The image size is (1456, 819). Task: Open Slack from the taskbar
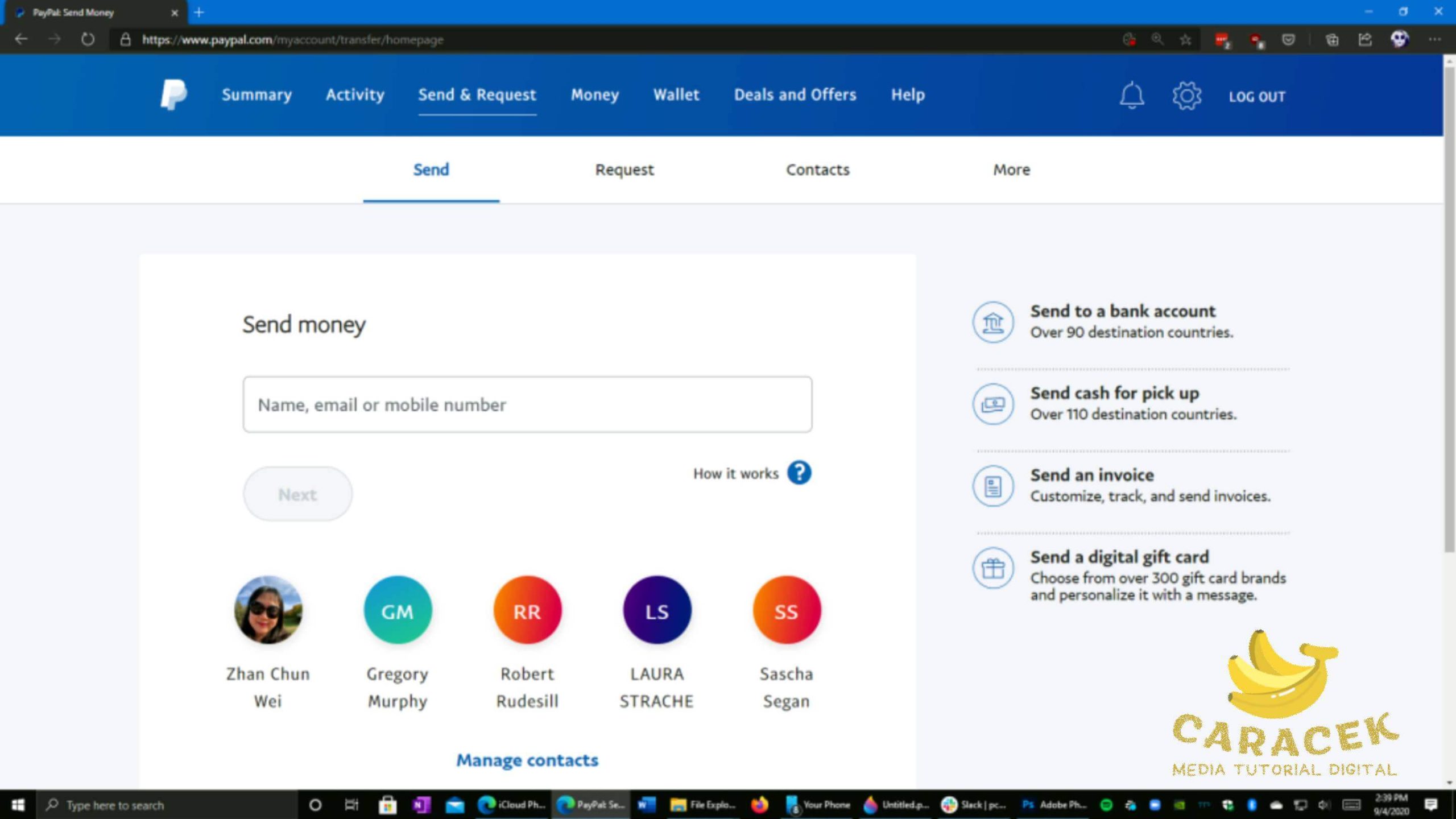click(x=973, y=804)
